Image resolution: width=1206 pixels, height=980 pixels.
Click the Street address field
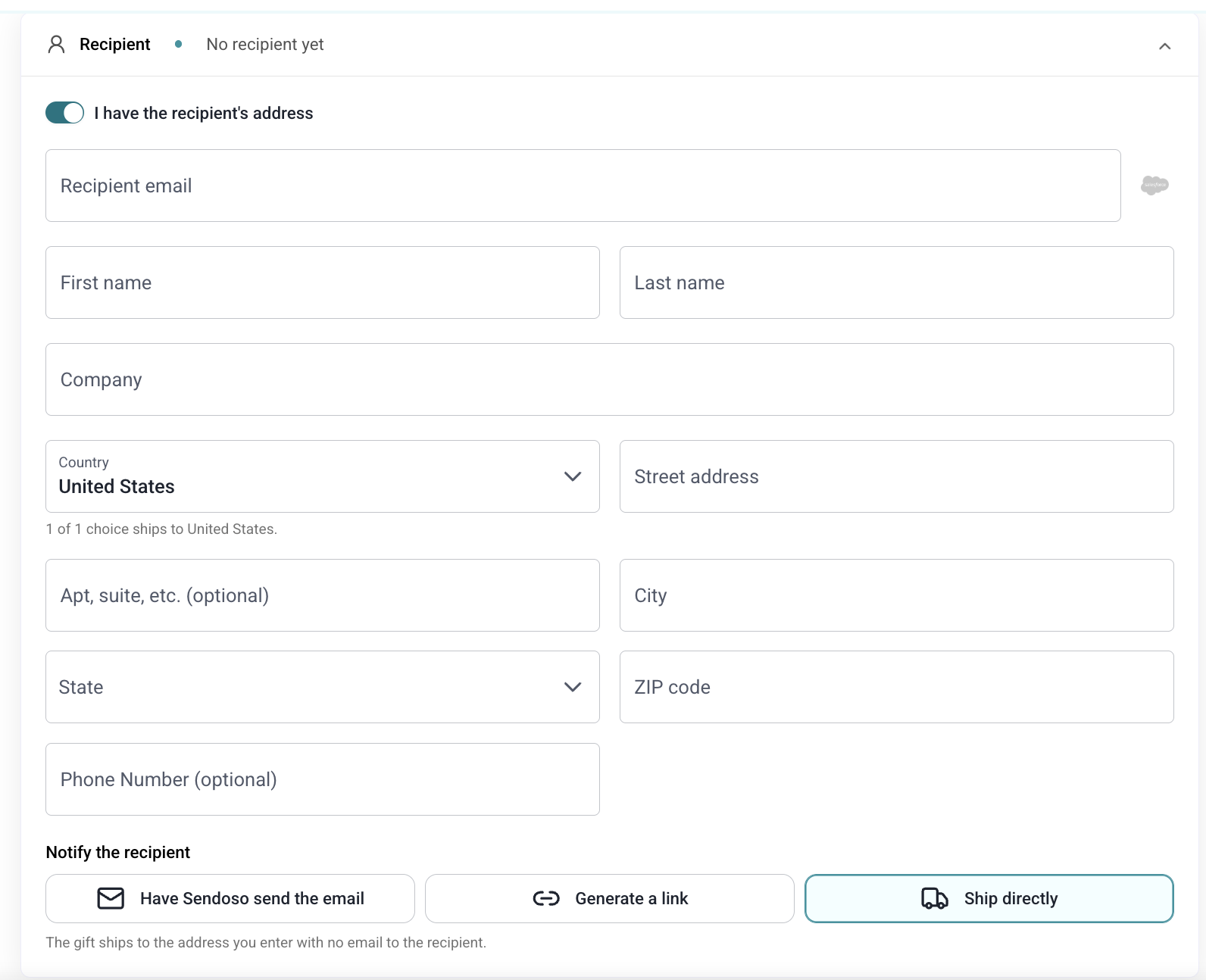pyautogui.click(x=897, y=476)
